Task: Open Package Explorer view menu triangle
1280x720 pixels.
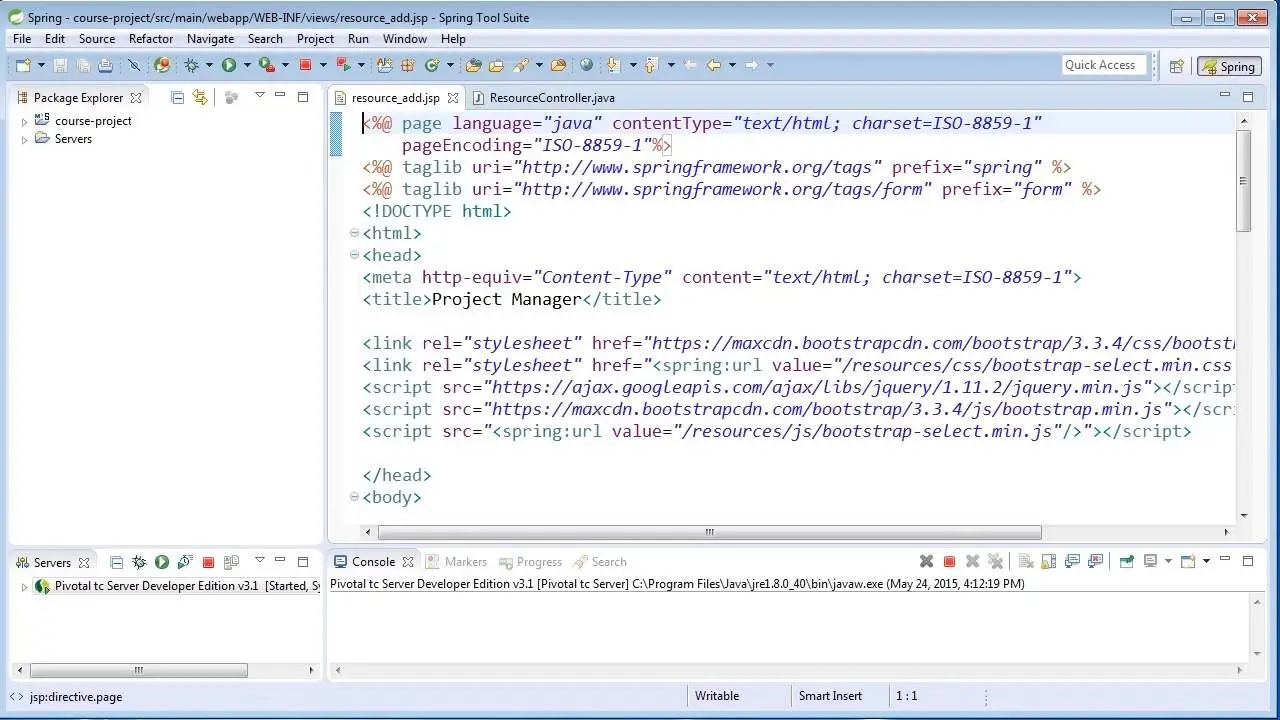Action: tap(259, 96)
